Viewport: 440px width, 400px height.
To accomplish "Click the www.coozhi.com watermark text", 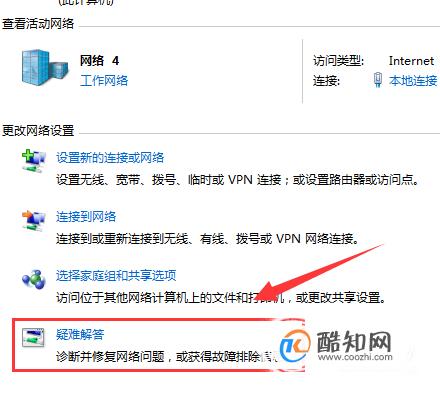I will 355,357.
